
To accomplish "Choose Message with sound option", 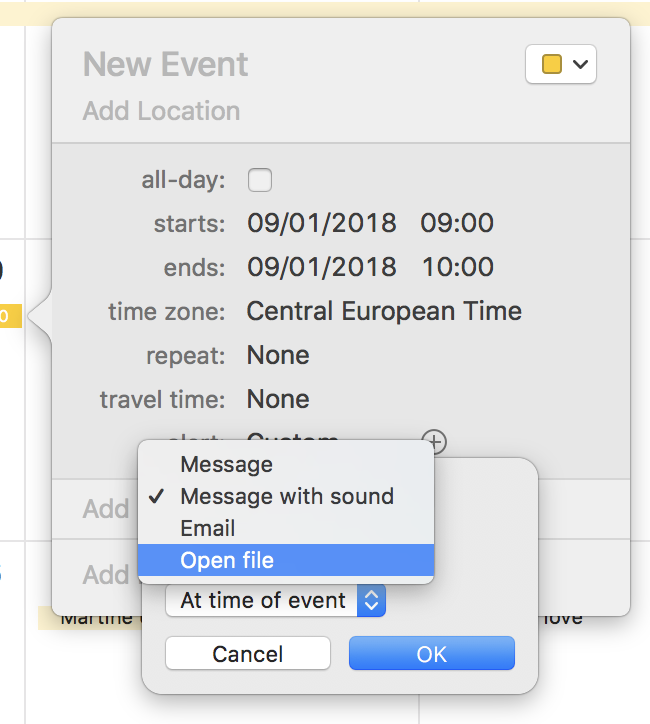I will [286, 496].
